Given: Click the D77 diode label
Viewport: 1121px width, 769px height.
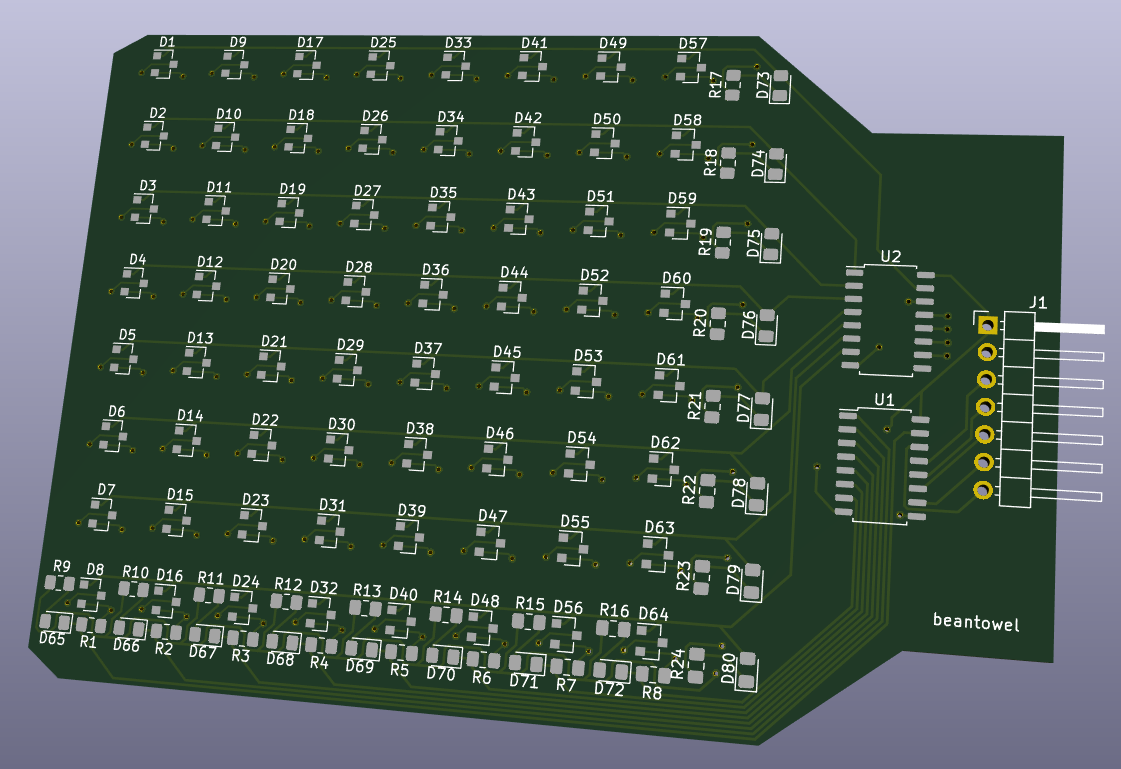Looking at the screenshot, I should (744, 408).
